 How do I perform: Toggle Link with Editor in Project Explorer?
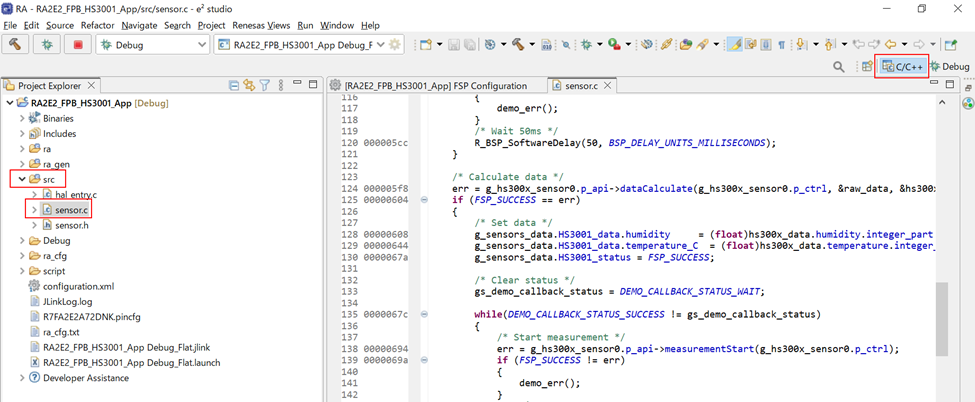(x=249, y=86)
